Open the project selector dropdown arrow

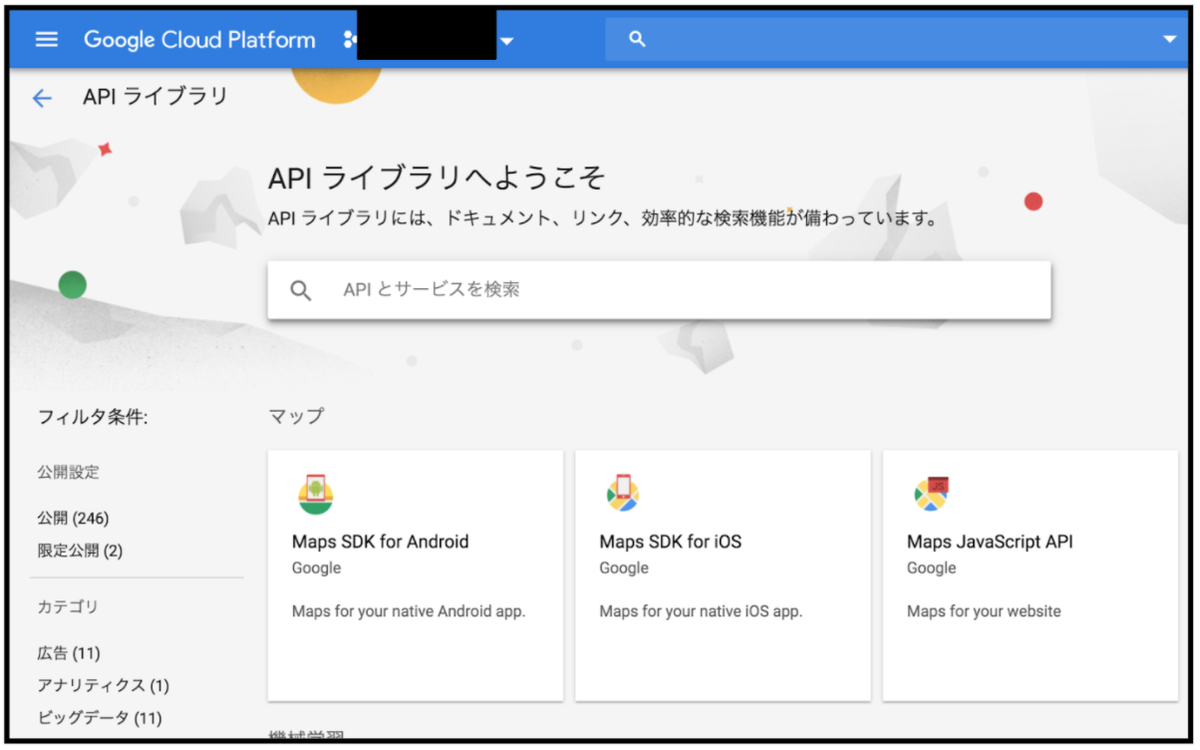tap(507, 41)
